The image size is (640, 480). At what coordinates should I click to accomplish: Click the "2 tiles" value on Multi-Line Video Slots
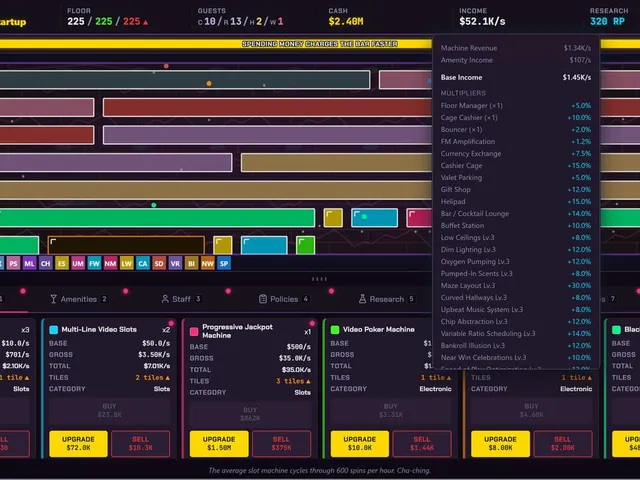tap(152, 378)
